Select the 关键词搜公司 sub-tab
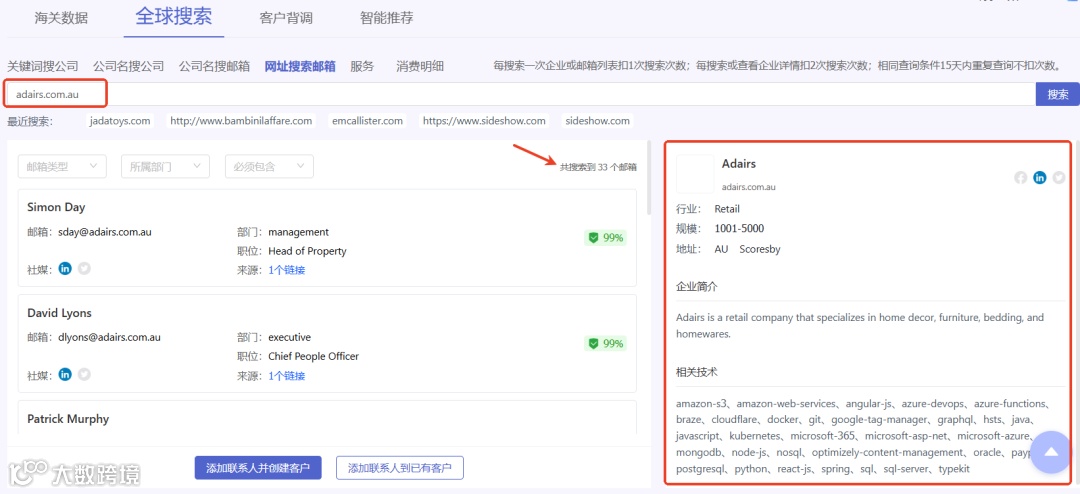Screen dimensions: 1080x494 (43, 66)
